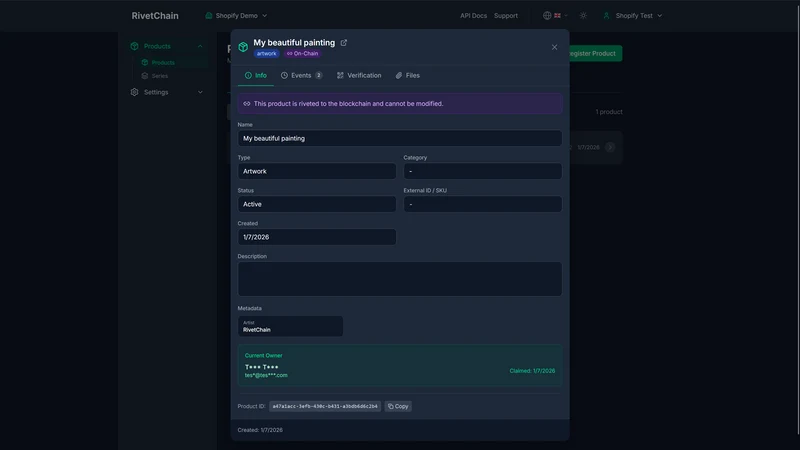Open the Verification tab
Viewport: 800px width, 450px height.
(359, 76)
